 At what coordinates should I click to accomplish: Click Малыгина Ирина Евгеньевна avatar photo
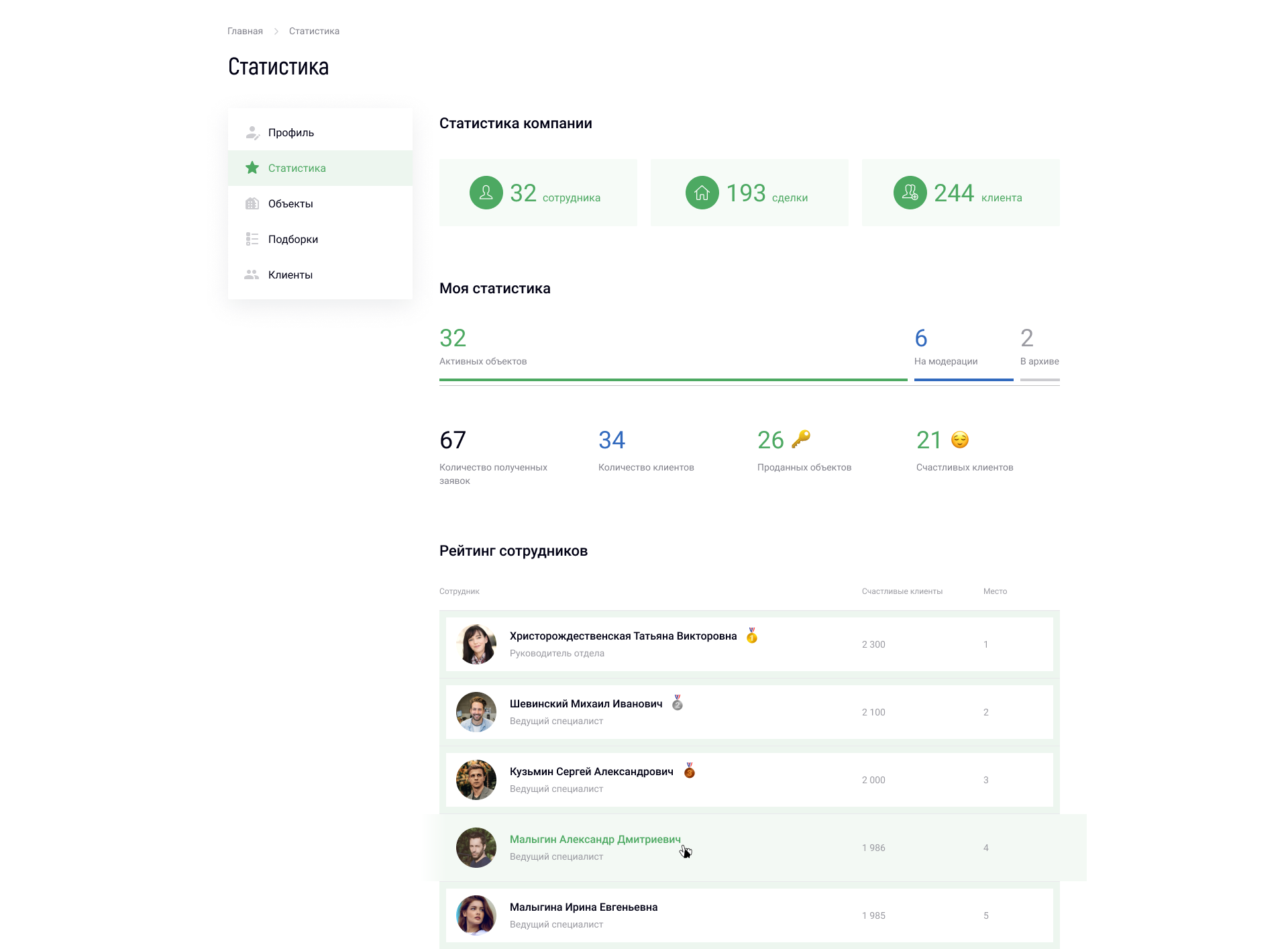tap(476, 915)
